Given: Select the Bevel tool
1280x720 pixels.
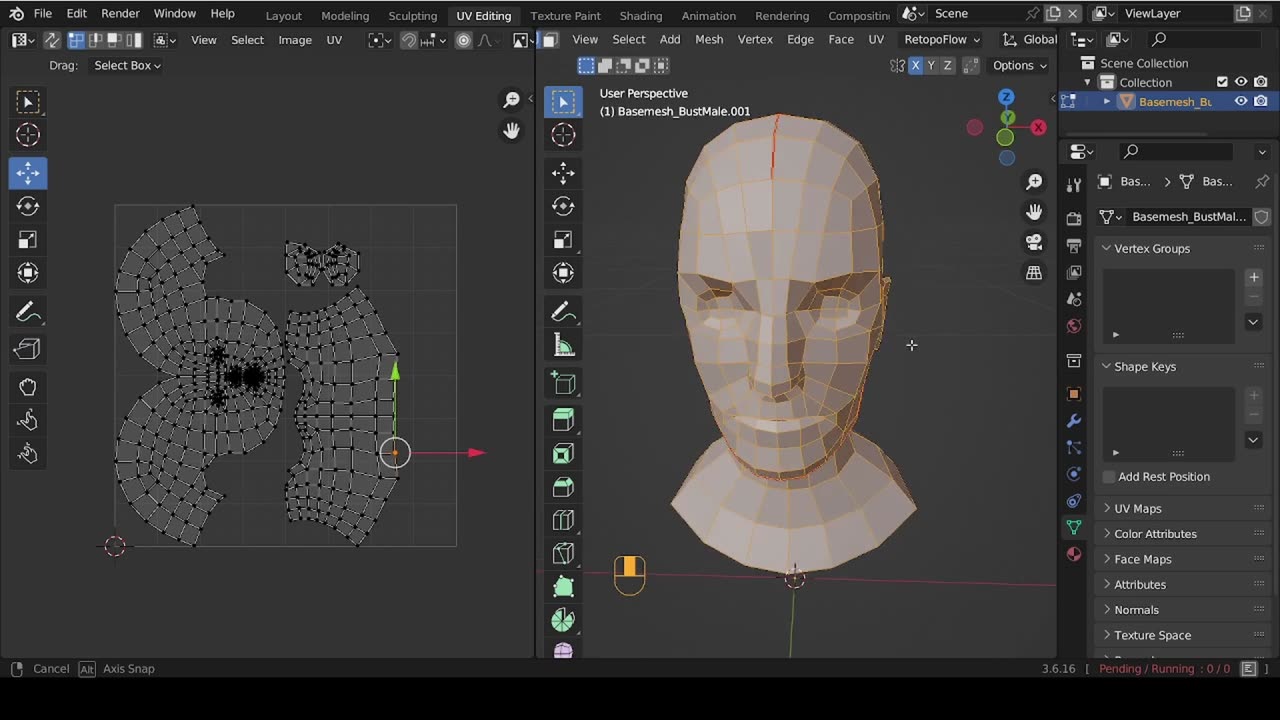Looking at the screenshot, I should [x=563, y=487].
